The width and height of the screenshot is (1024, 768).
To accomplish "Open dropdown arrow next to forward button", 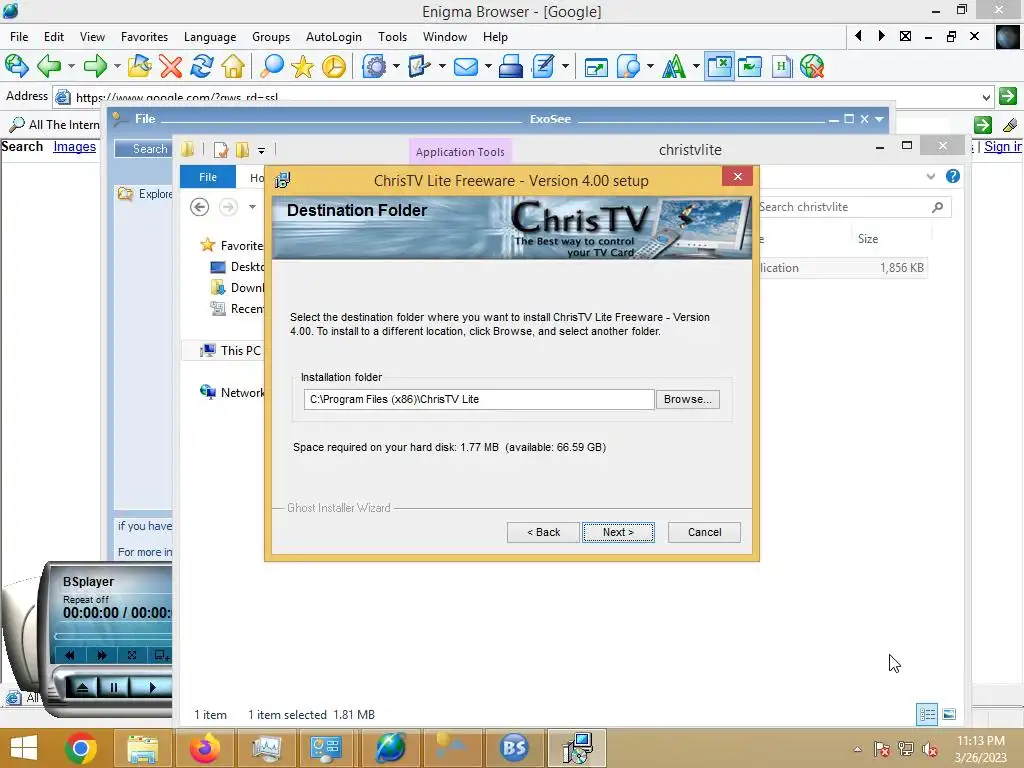I will [x=117, y=66].
